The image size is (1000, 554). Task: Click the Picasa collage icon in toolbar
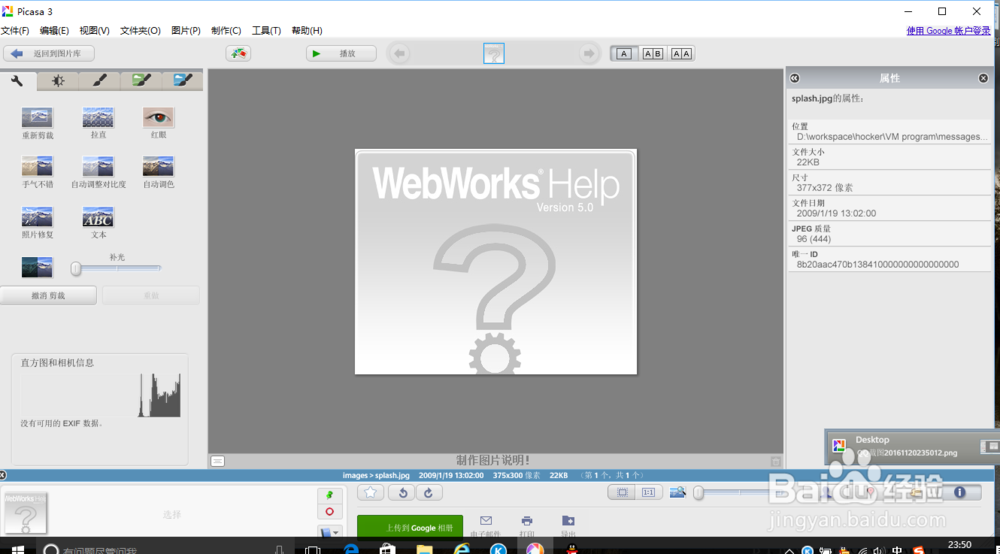point(238,54)
